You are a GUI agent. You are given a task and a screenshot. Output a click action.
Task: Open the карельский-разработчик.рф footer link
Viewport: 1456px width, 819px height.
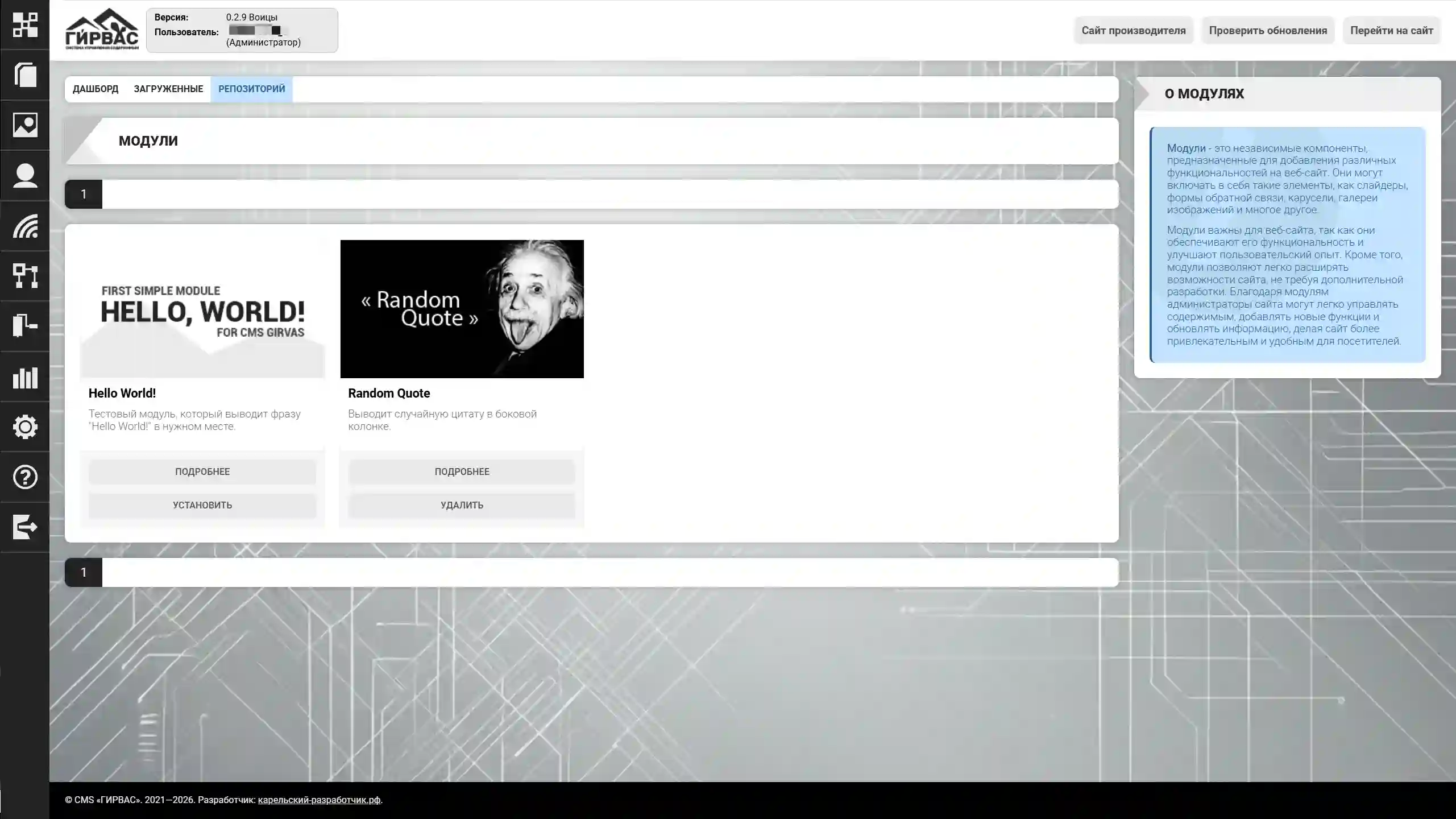click(319, 800)
